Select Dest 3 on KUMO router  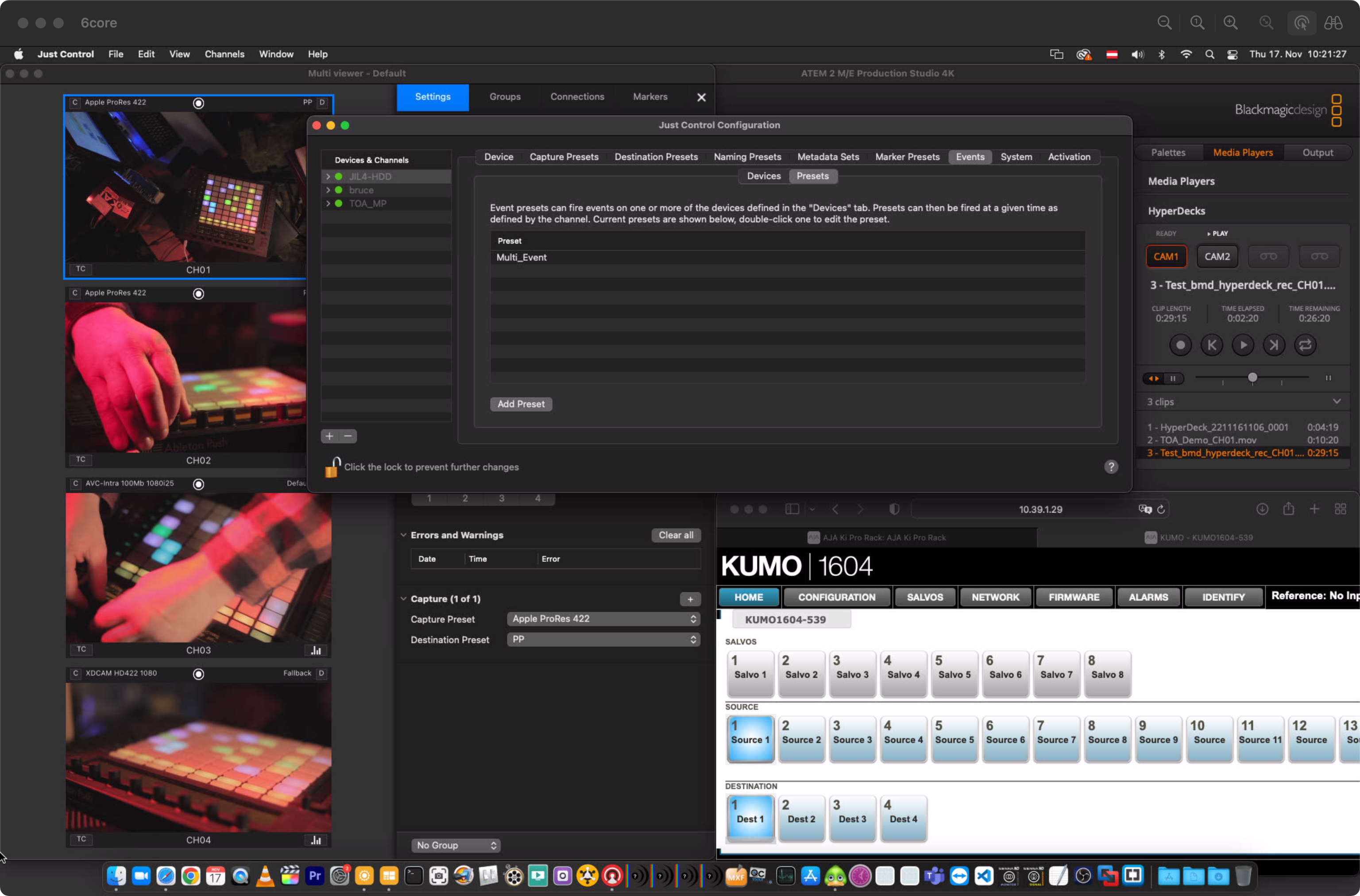pos(853,818)
